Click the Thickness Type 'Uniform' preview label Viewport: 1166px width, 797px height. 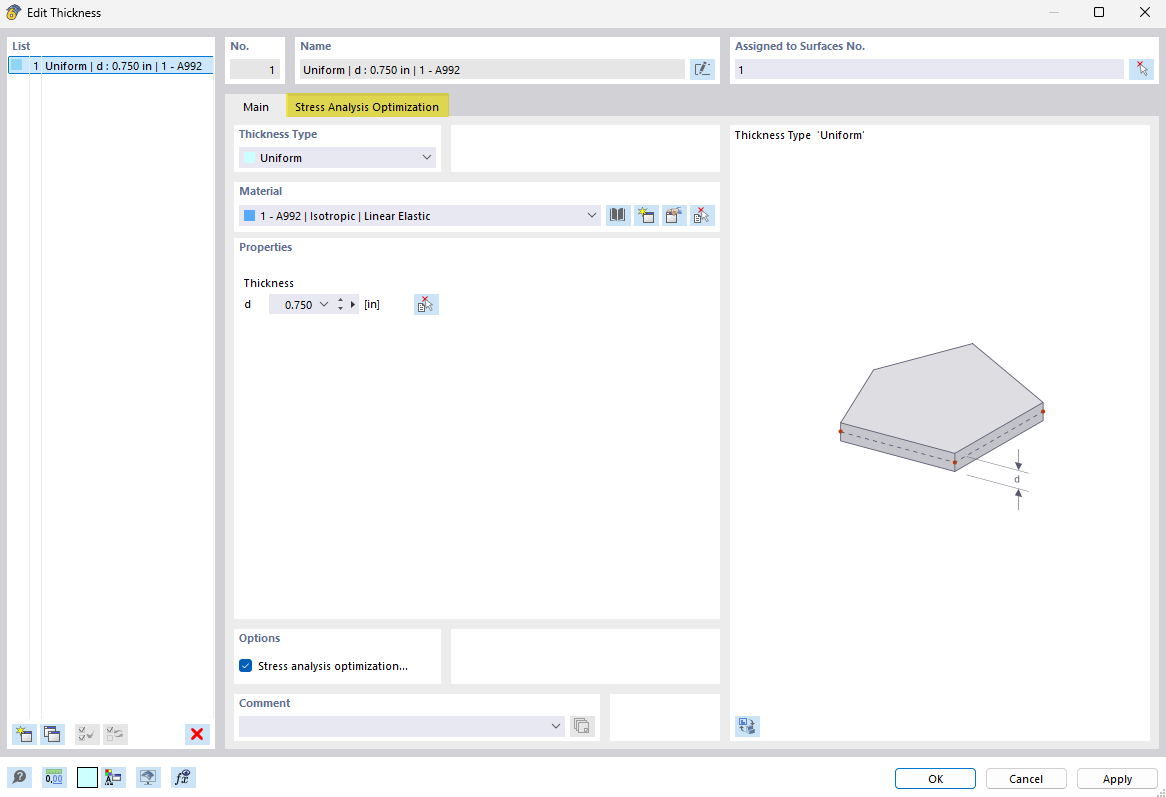point(799,135)
